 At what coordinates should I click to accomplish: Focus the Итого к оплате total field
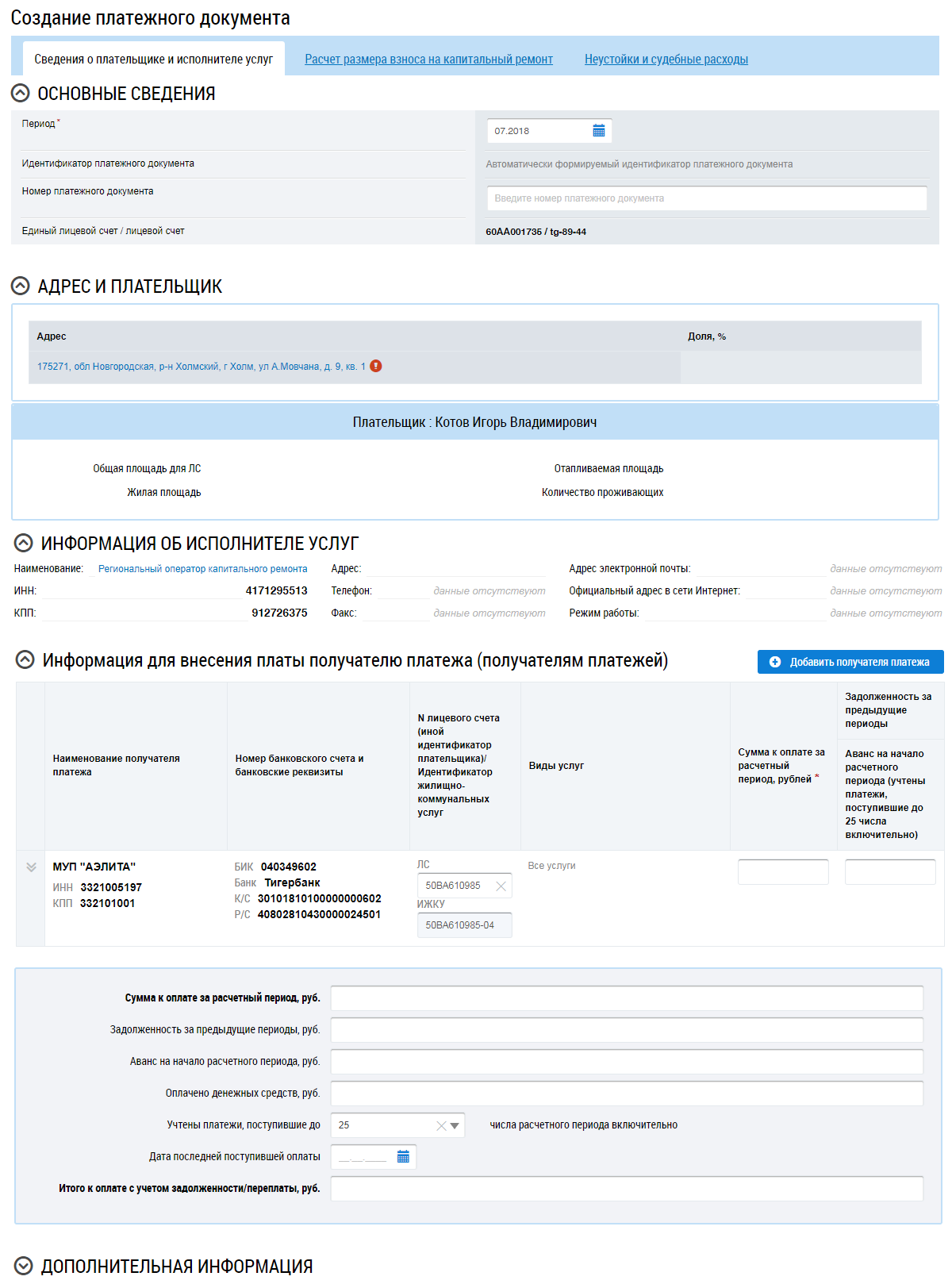pos(627,1189)
